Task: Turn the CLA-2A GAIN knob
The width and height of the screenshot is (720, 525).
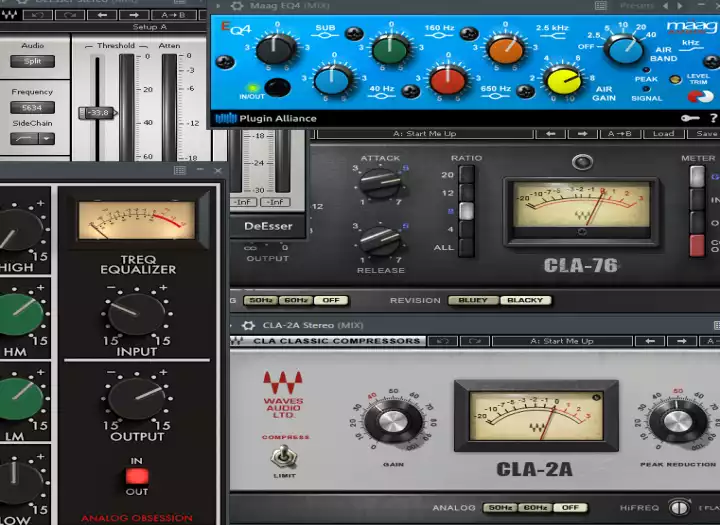Action: [x=393, y=422]
